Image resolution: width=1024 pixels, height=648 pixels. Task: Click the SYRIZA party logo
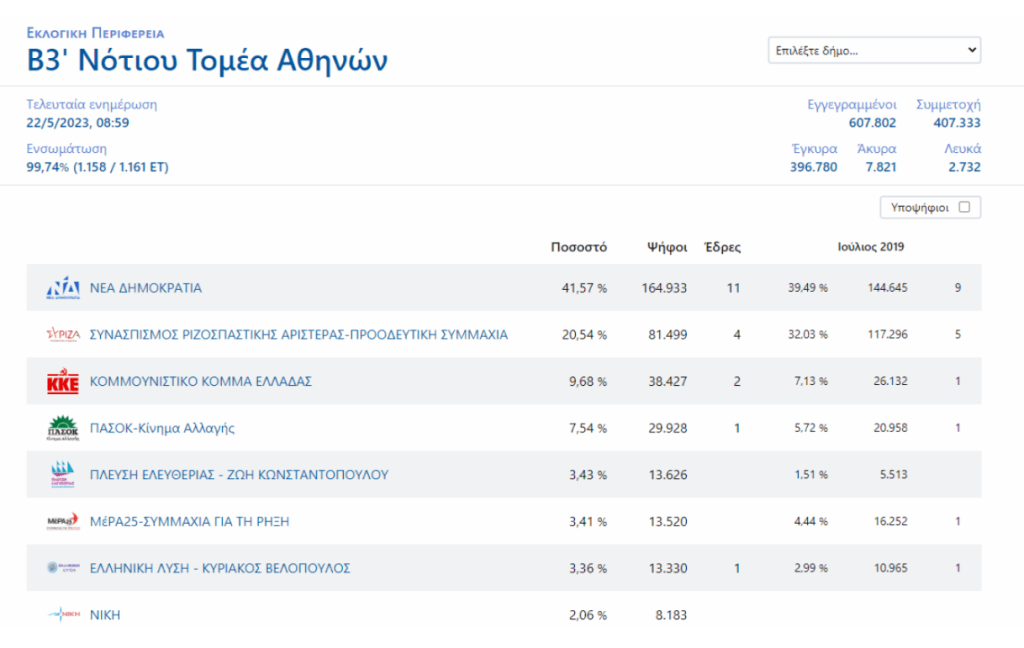coord(63,335)
